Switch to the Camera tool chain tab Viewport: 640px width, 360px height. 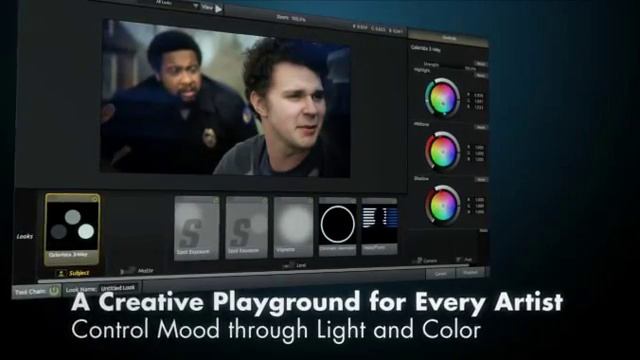pyautogui.click(x=425, y=260)
